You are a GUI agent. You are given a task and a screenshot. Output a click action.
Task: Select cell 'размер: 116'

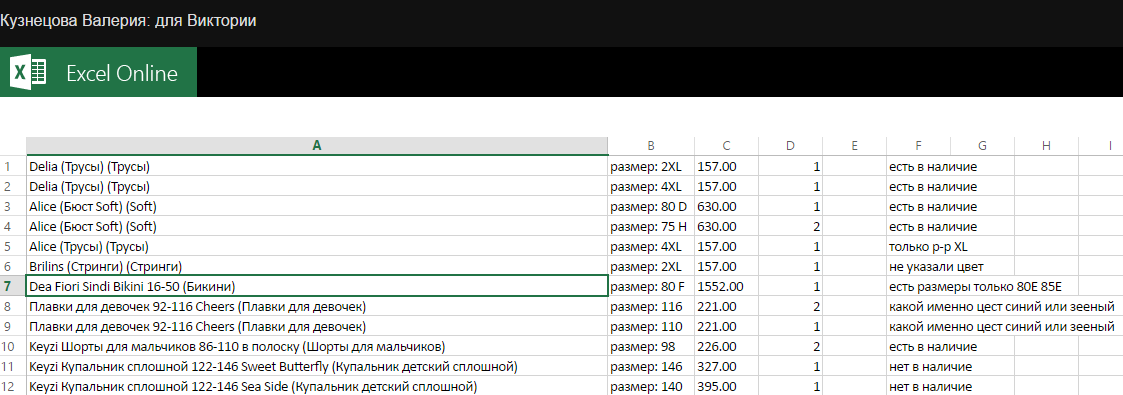tap(651, 307)
